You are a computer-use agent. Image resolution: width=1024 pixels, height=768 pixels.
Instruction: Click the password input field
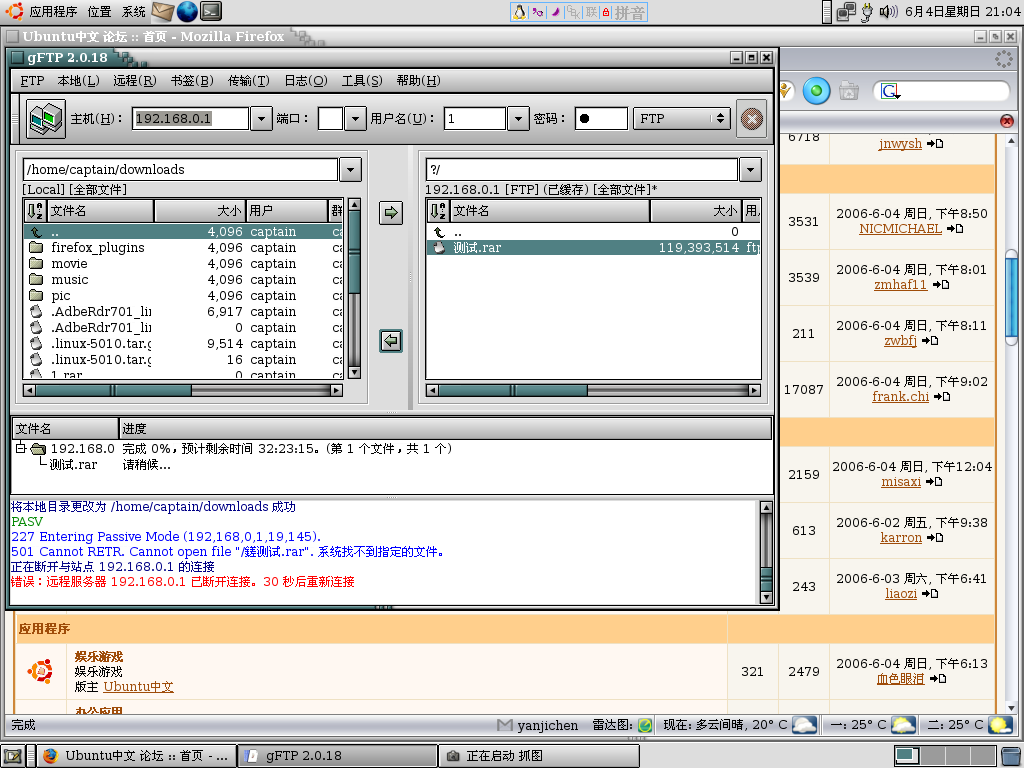601,119
